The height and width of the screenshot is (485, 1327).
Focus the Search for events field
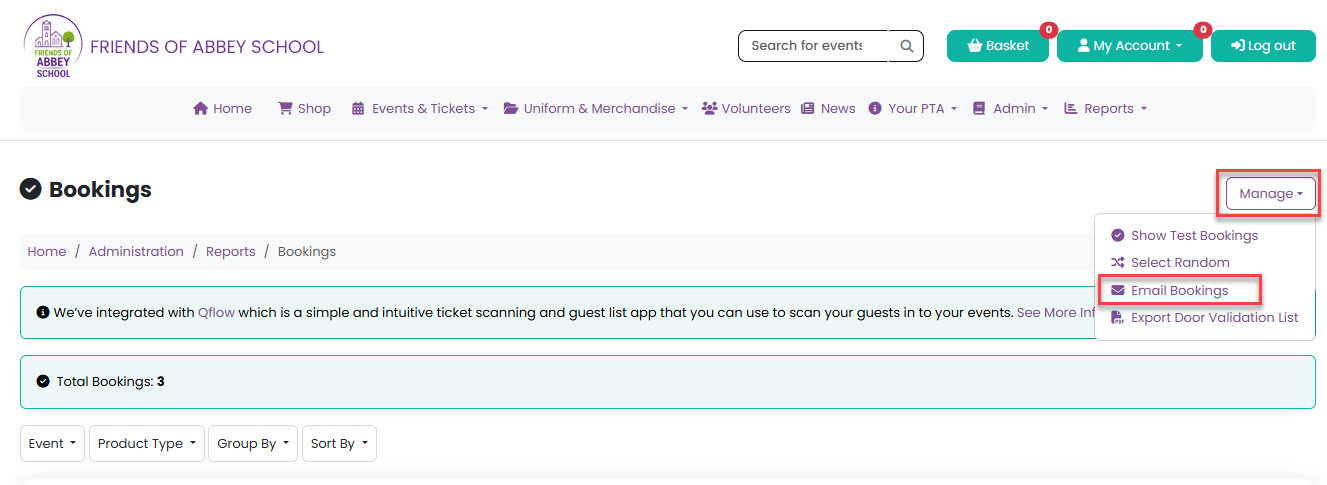coord(813,46)
